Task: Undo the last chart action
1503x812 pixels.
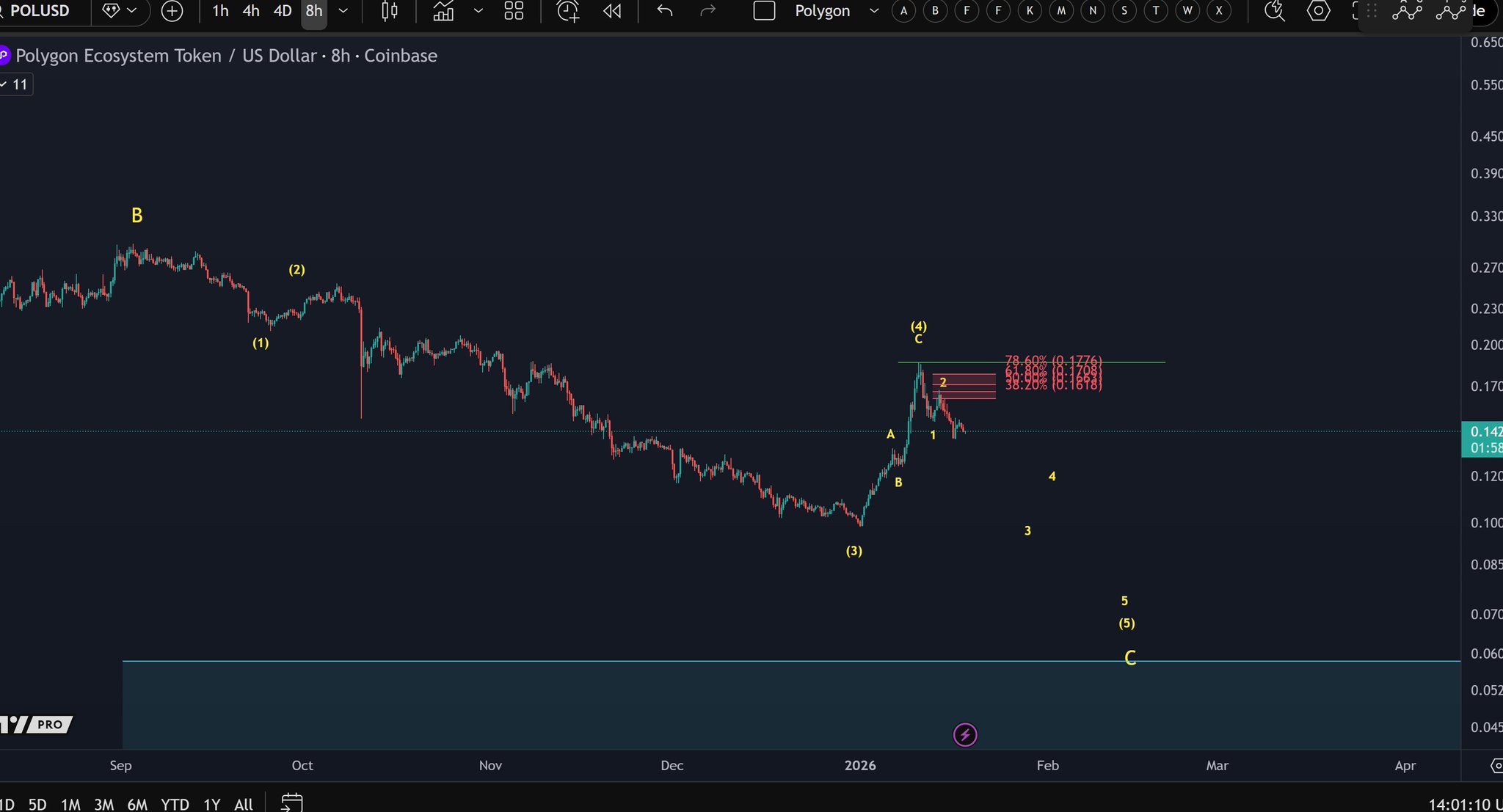Action: 665,11
